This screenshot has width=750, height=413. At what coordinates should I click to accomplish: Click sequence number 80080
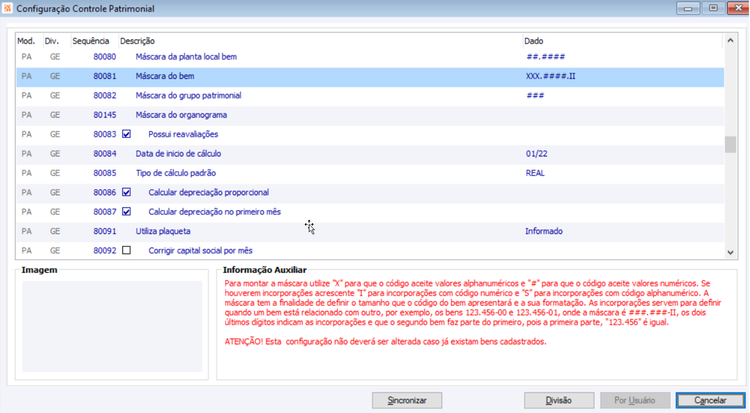tap(105, 56)
